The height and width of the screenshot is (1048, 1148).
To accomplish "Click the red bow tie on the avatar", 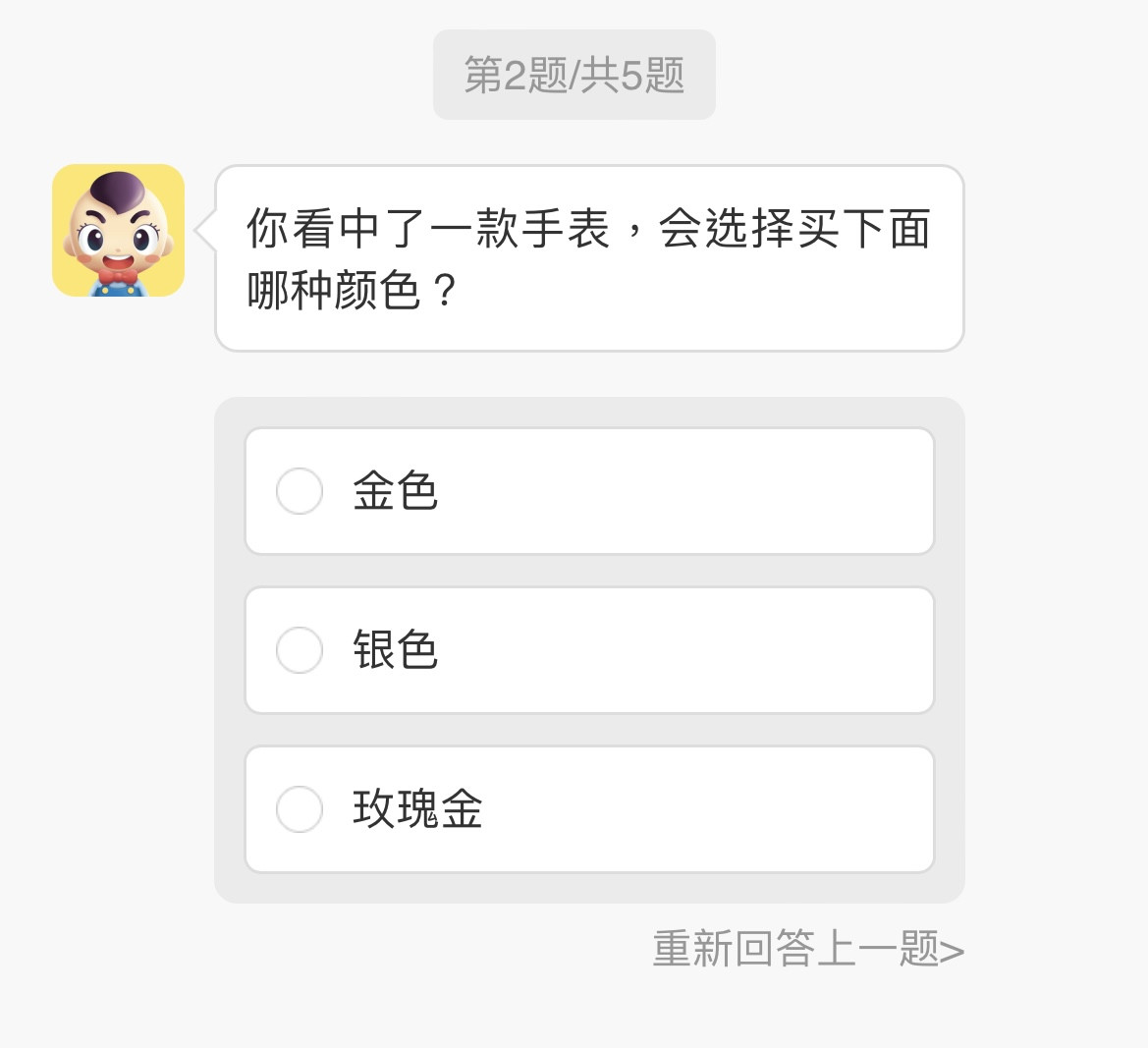I will pos(118,278).
